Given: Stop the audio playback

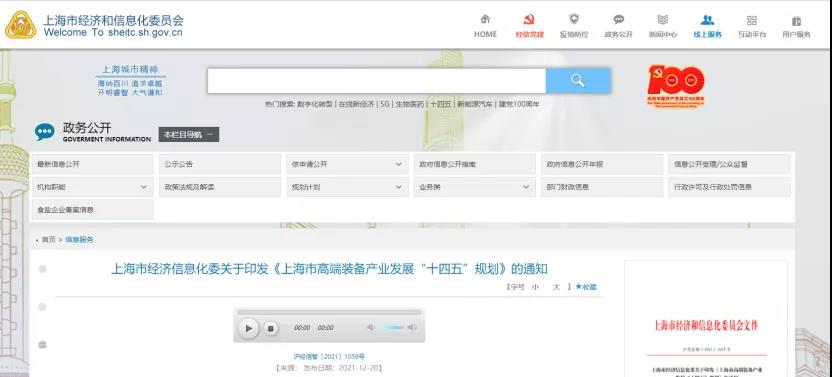Looking at the screenshot, I should pos(270,328).
